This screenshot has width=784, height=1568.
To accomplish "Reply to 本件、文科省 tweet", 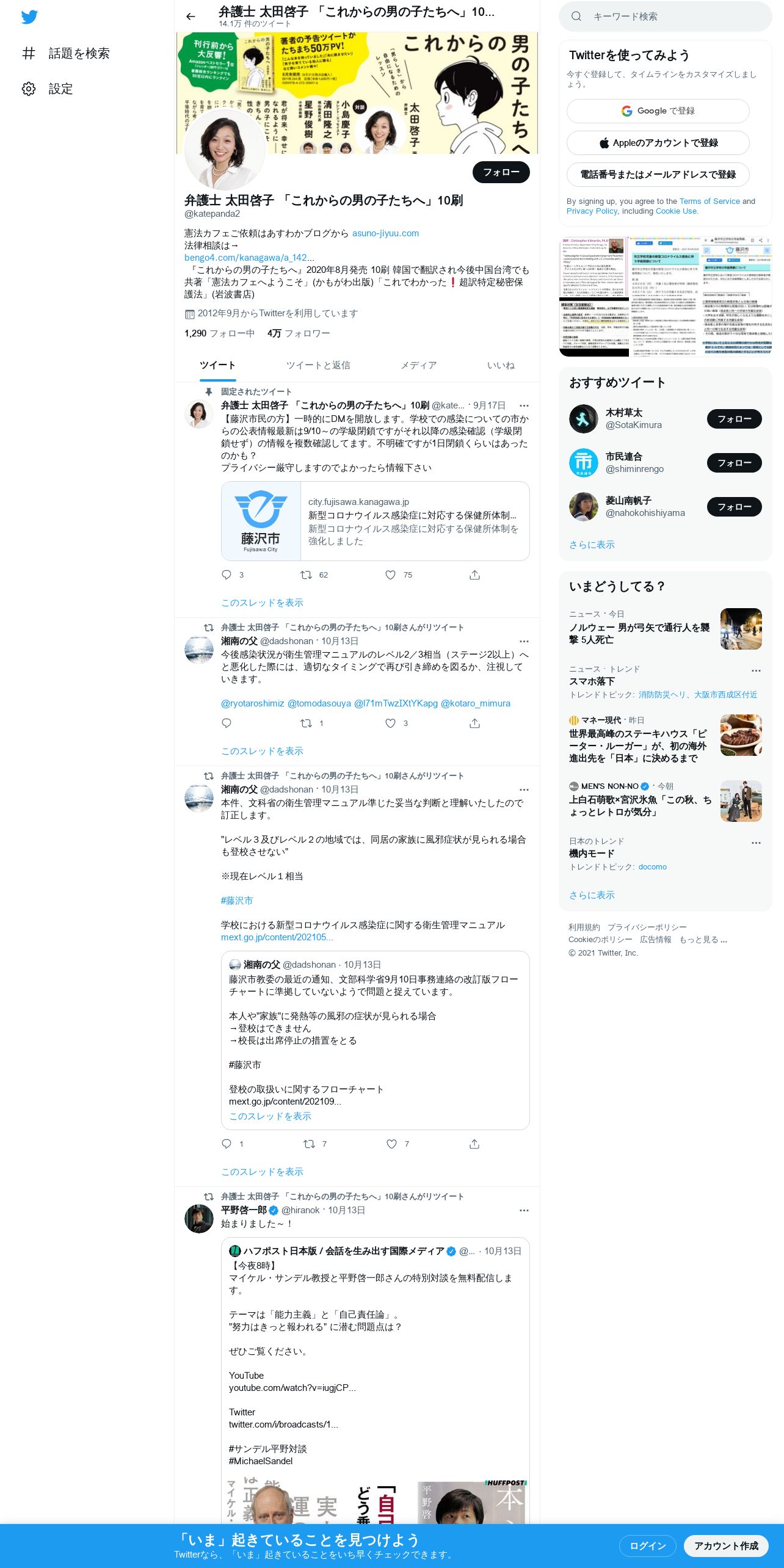I will [227, 1144].
